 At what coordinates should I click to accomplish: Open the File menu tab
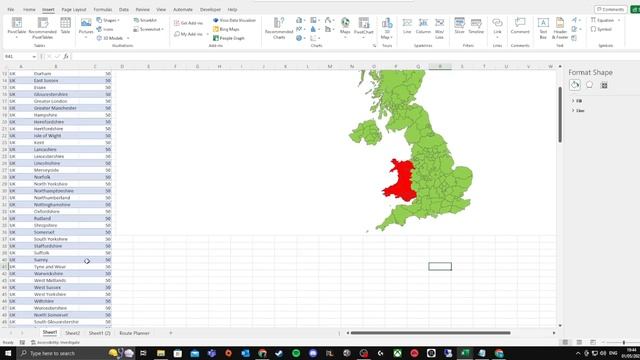tap(11, 9)
